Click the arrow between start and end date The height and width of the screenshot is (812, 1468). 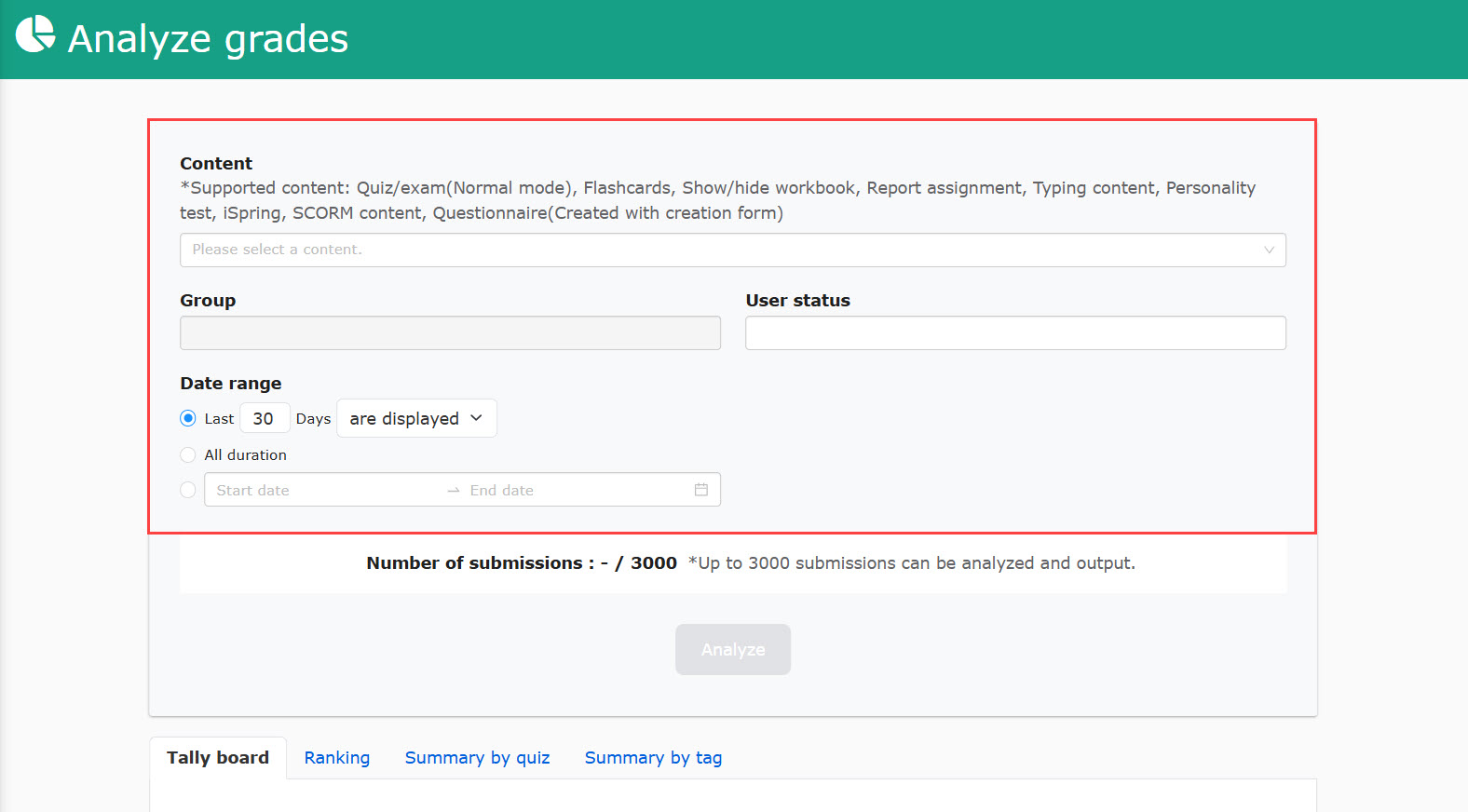point(454,491)
